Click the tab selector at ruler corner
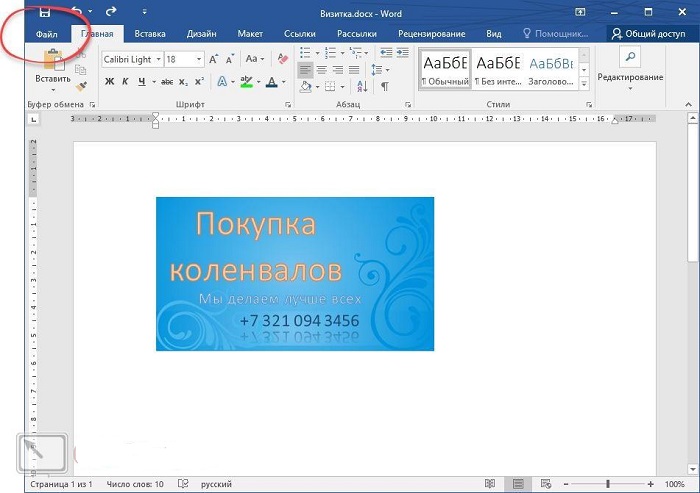 (34, 119)
